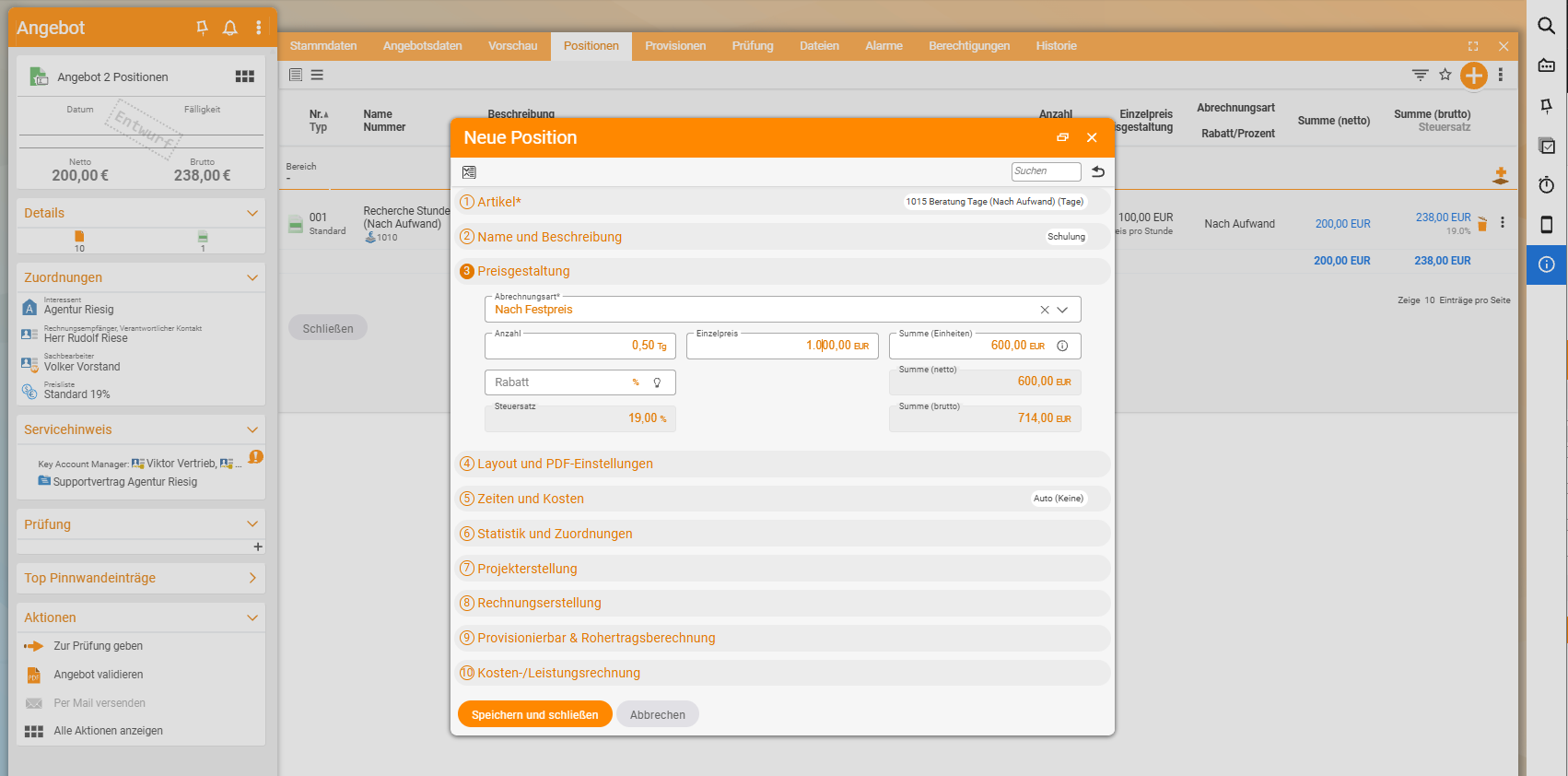Open the Dateien tab
The image size is (1568, 776).
coord(820,46)
